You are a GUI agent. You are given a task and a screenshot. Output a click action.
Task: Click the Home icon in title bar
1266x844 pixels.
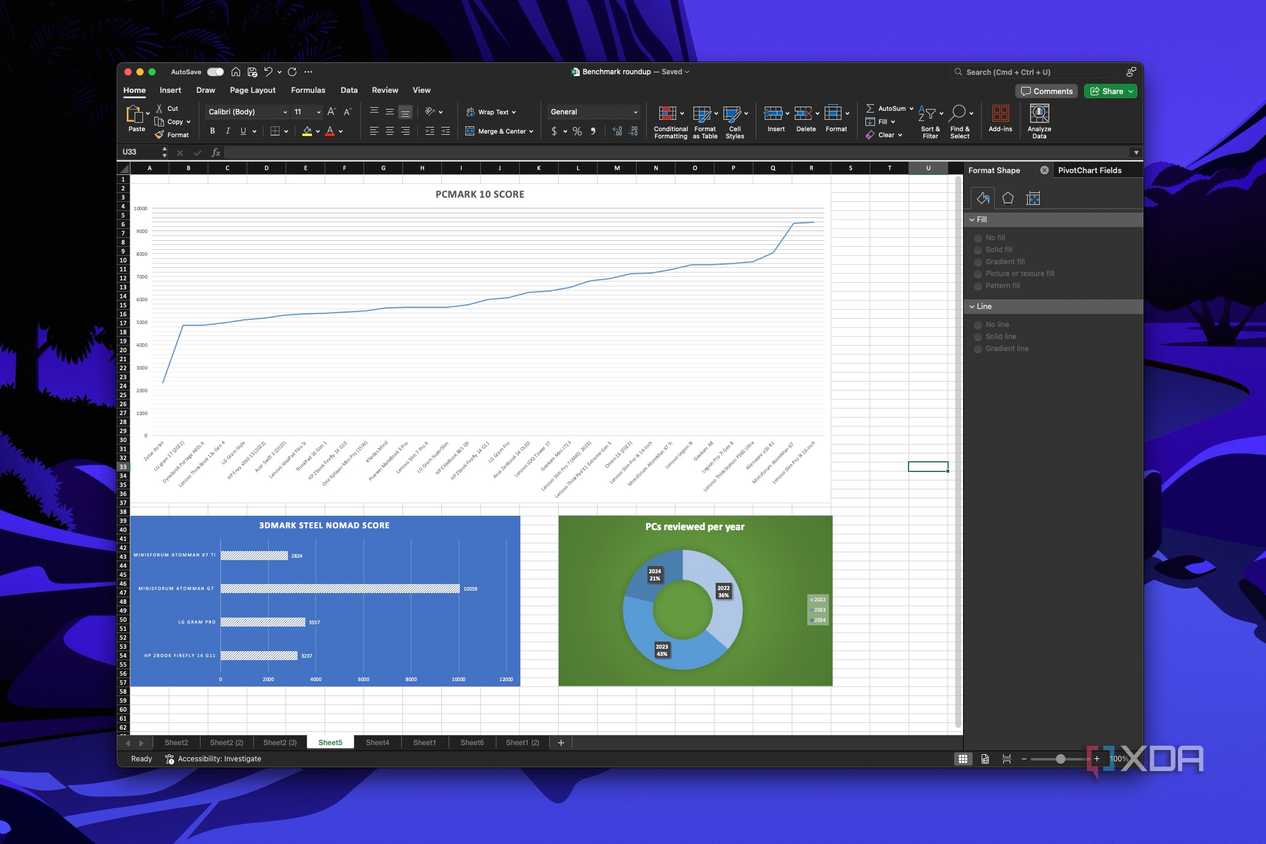click(236, 72)
